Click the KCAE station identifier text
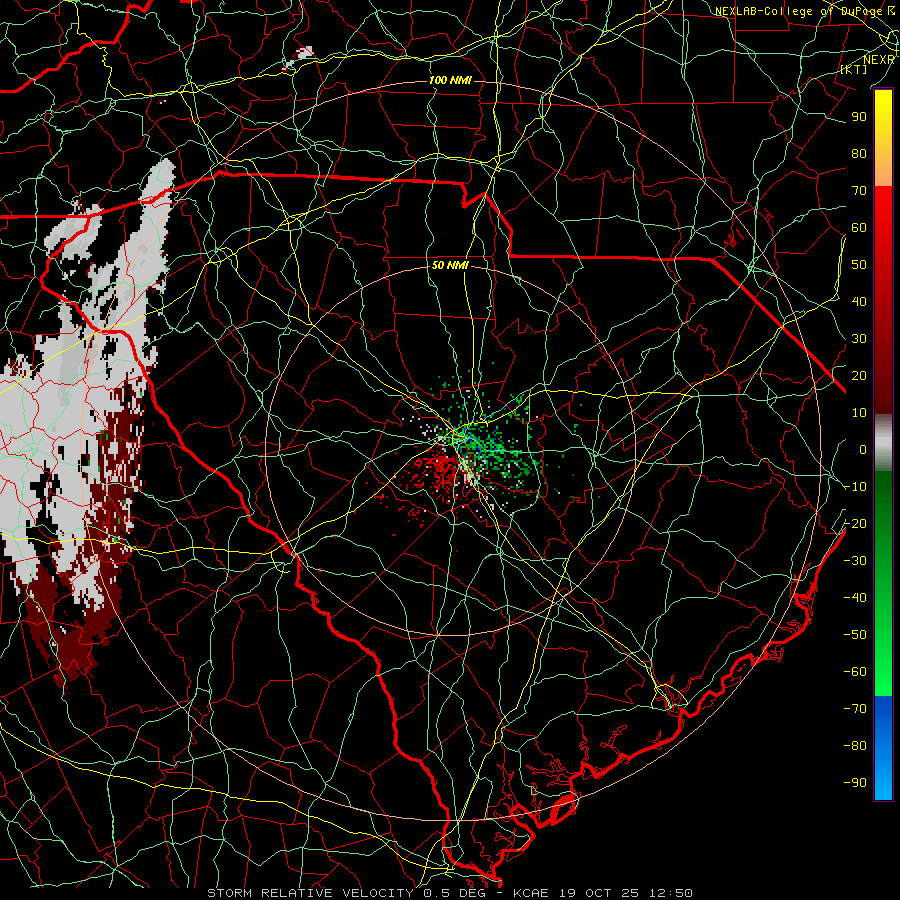Screen dimensions: 900x900 (x=530, y=893)
